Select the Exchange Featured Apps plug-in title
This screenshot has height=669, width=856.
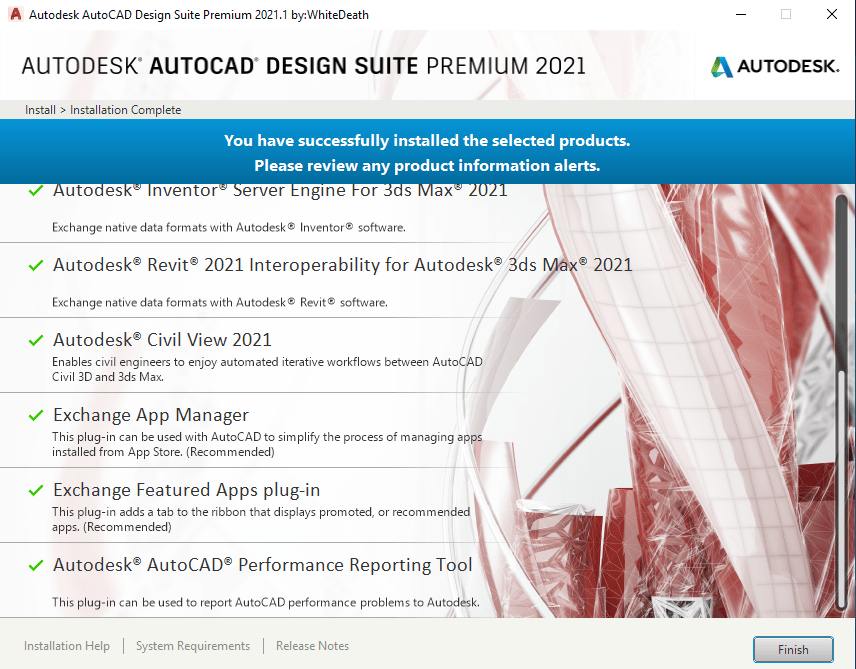pos(187,490)
